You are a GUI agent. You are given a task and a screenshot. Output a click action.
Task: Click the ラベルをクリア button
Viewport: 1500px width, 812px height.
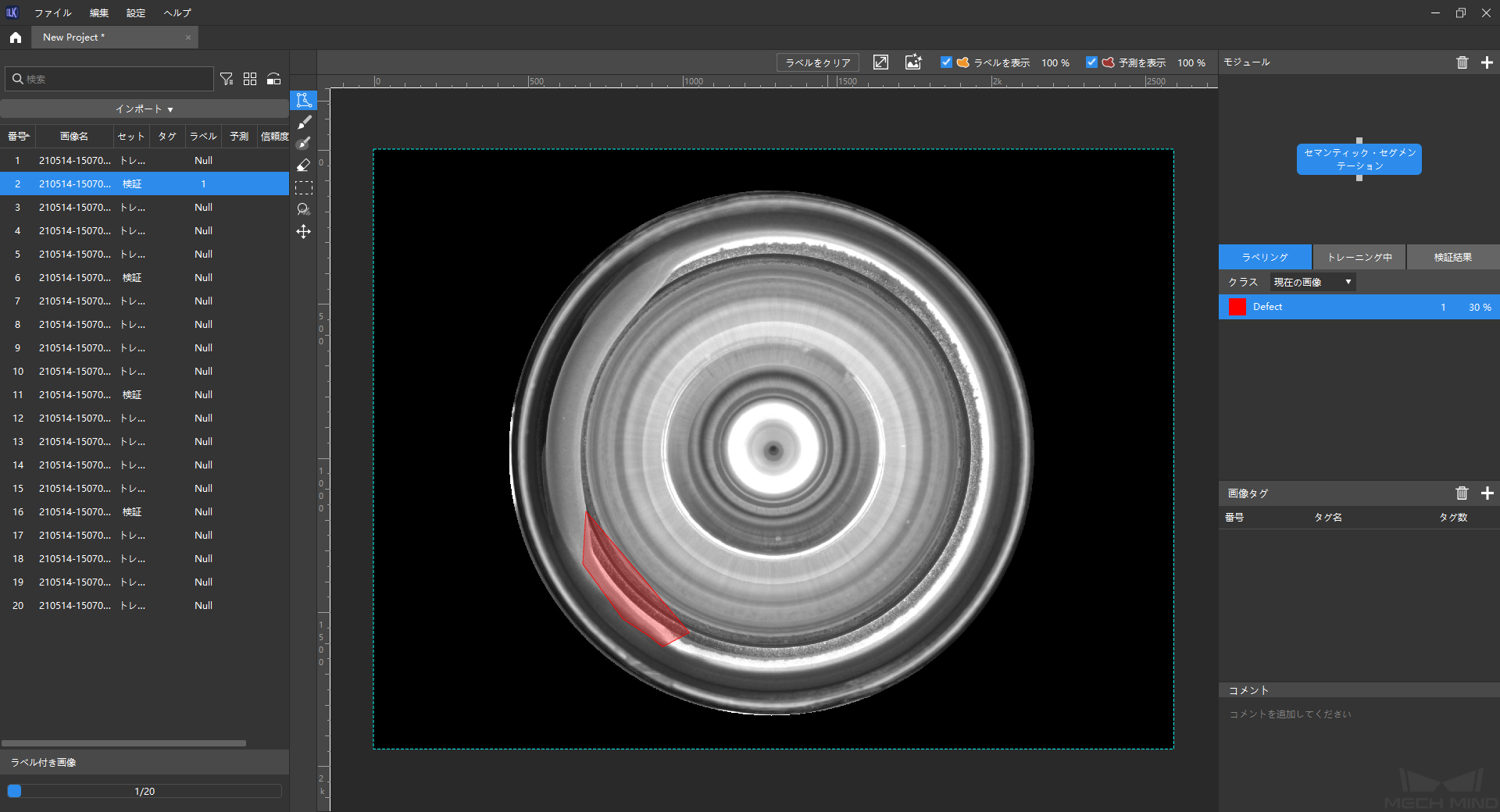coord(818,62)
